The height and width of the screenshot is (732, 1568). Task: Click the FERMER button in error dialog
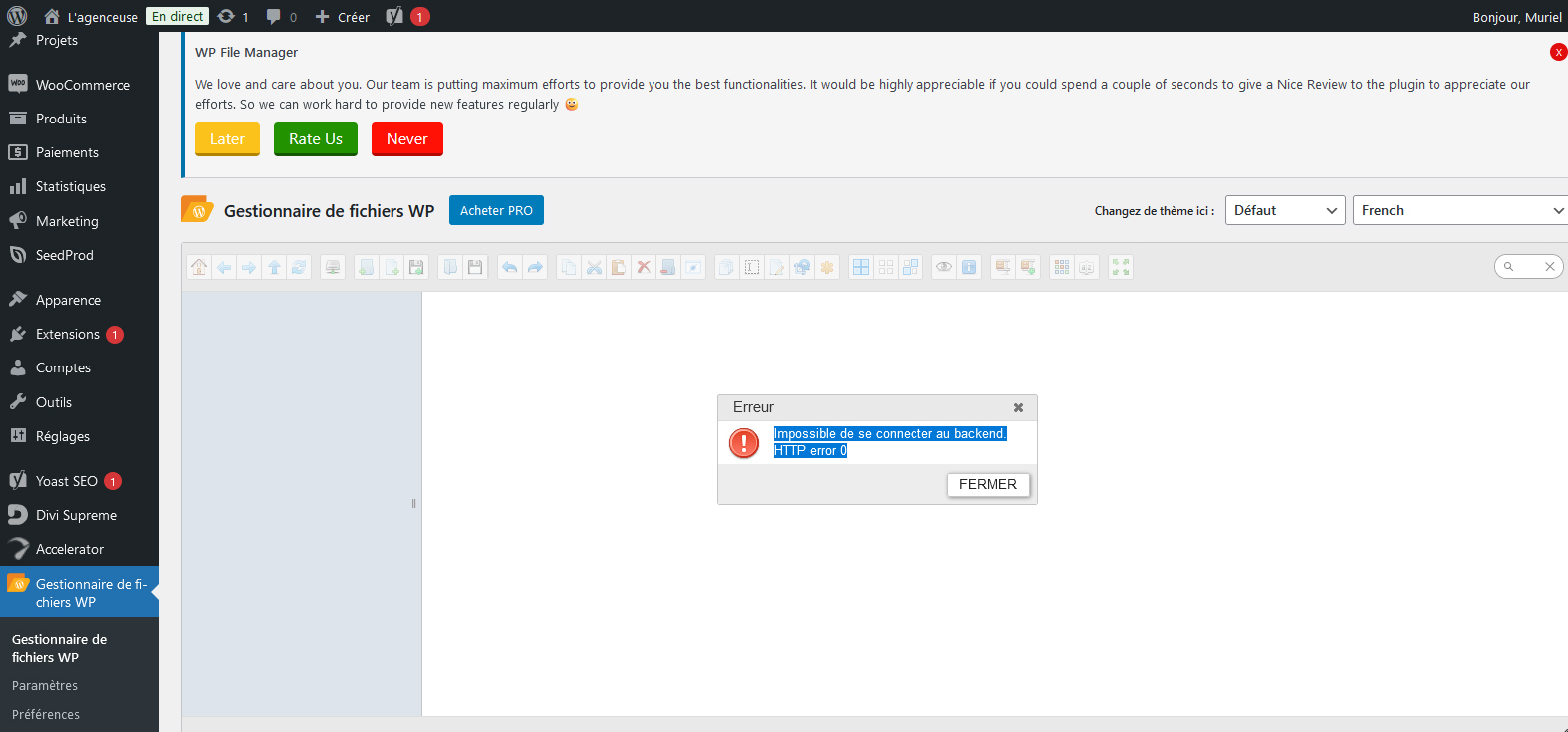click(x=988, y=484)
